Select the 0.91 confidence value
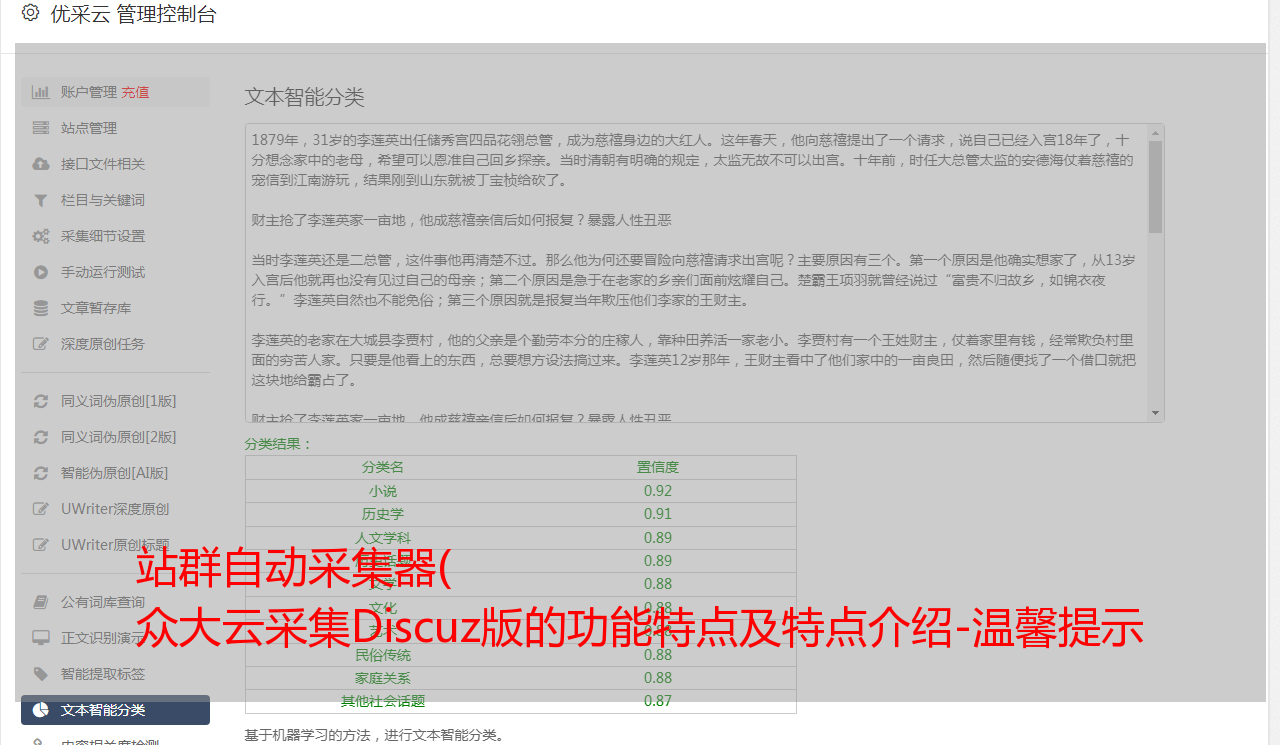This screenshot has width=1280, height=745. [658, 514]
